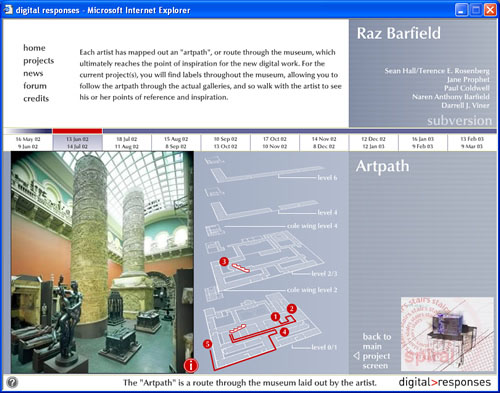Select the 18 Jul 02 timeline slot
The image size is (500, 393).
[x=127, y=143]
